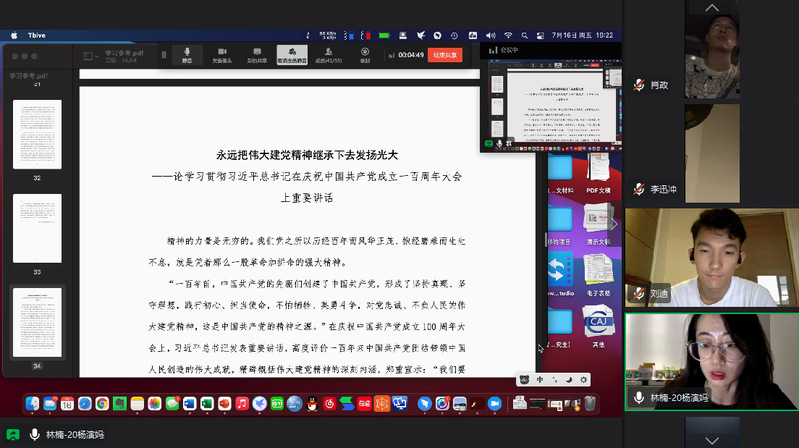799x448 pixels.
Task: Click the gear in input method toolbar
Action: (584, 379)
